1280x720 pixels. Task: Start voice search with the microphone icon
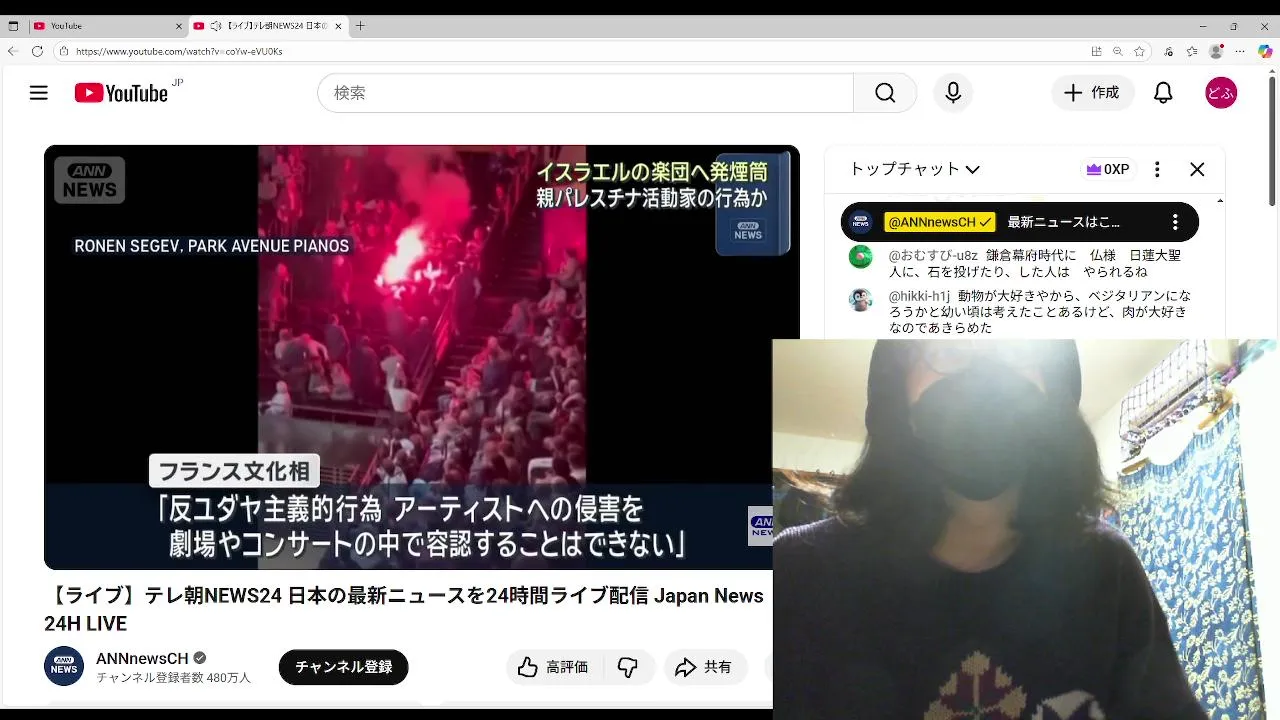coord(953,93)
